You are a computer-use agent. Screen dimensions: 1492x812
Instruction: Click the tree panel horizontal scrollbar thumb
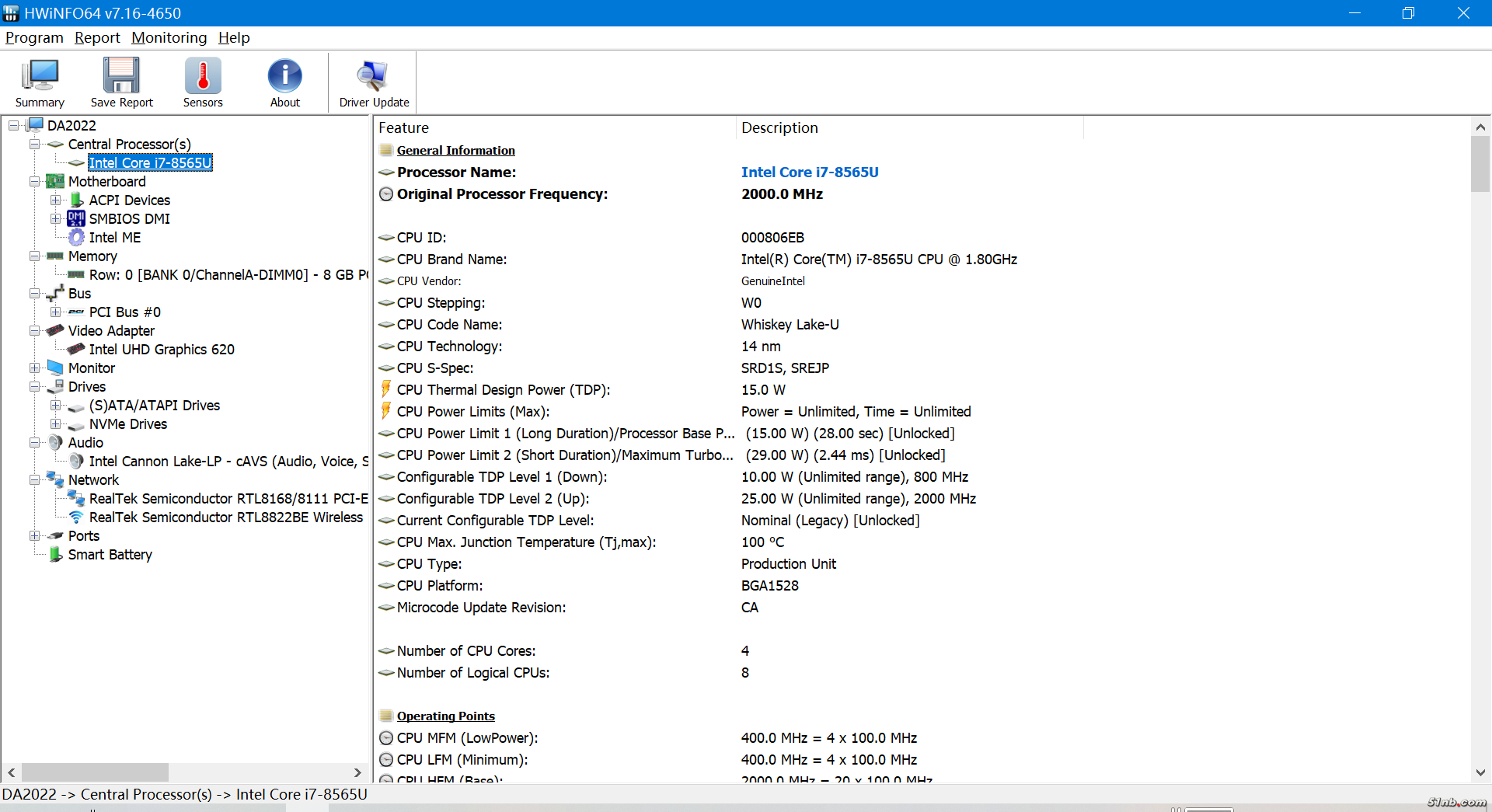95,772
